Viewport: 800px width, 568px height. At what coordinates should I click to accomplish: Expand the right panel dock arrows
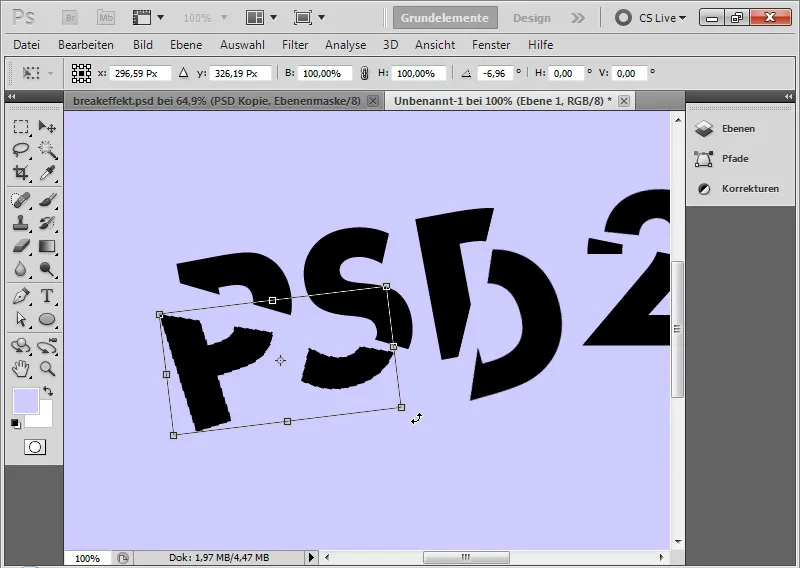[x=789, y=96]
